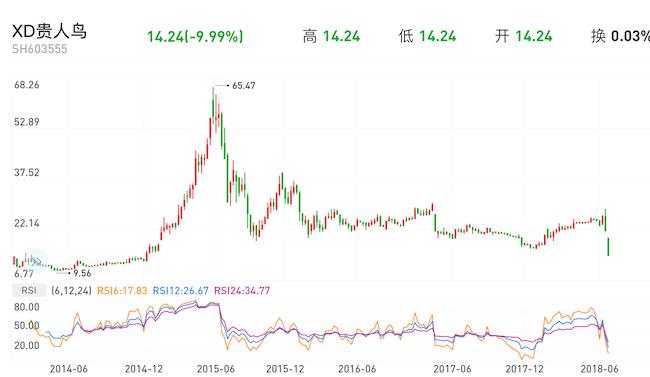Click the date label 2017-06
The height and width of the screenshot is (377, 650).
(452, 369)
